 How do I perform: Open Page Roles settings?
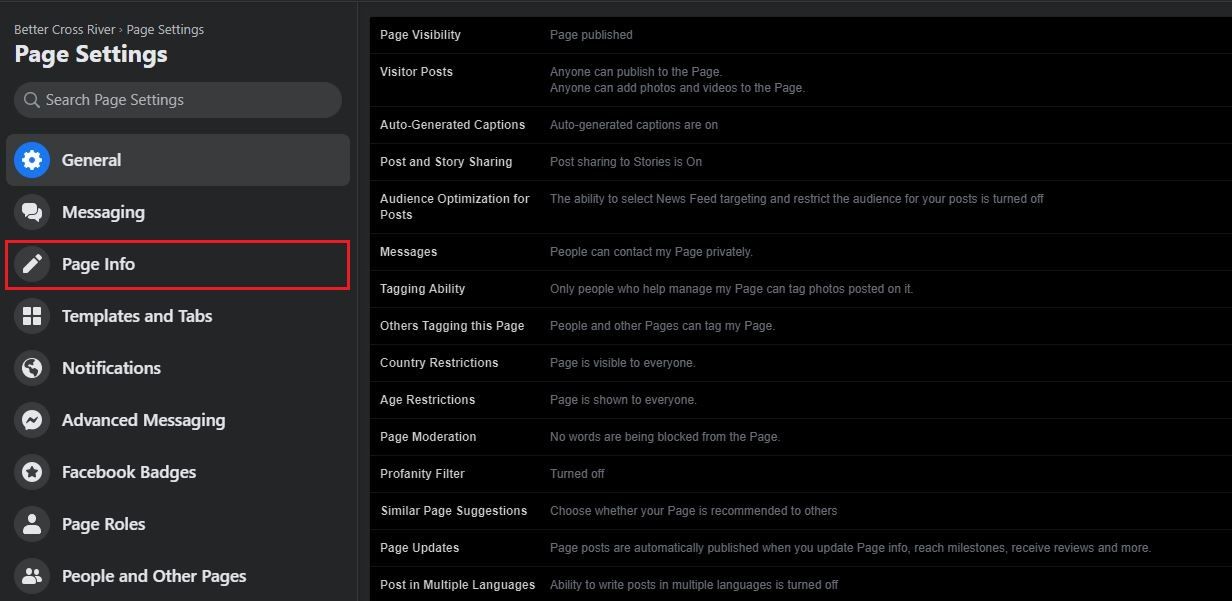178,524
